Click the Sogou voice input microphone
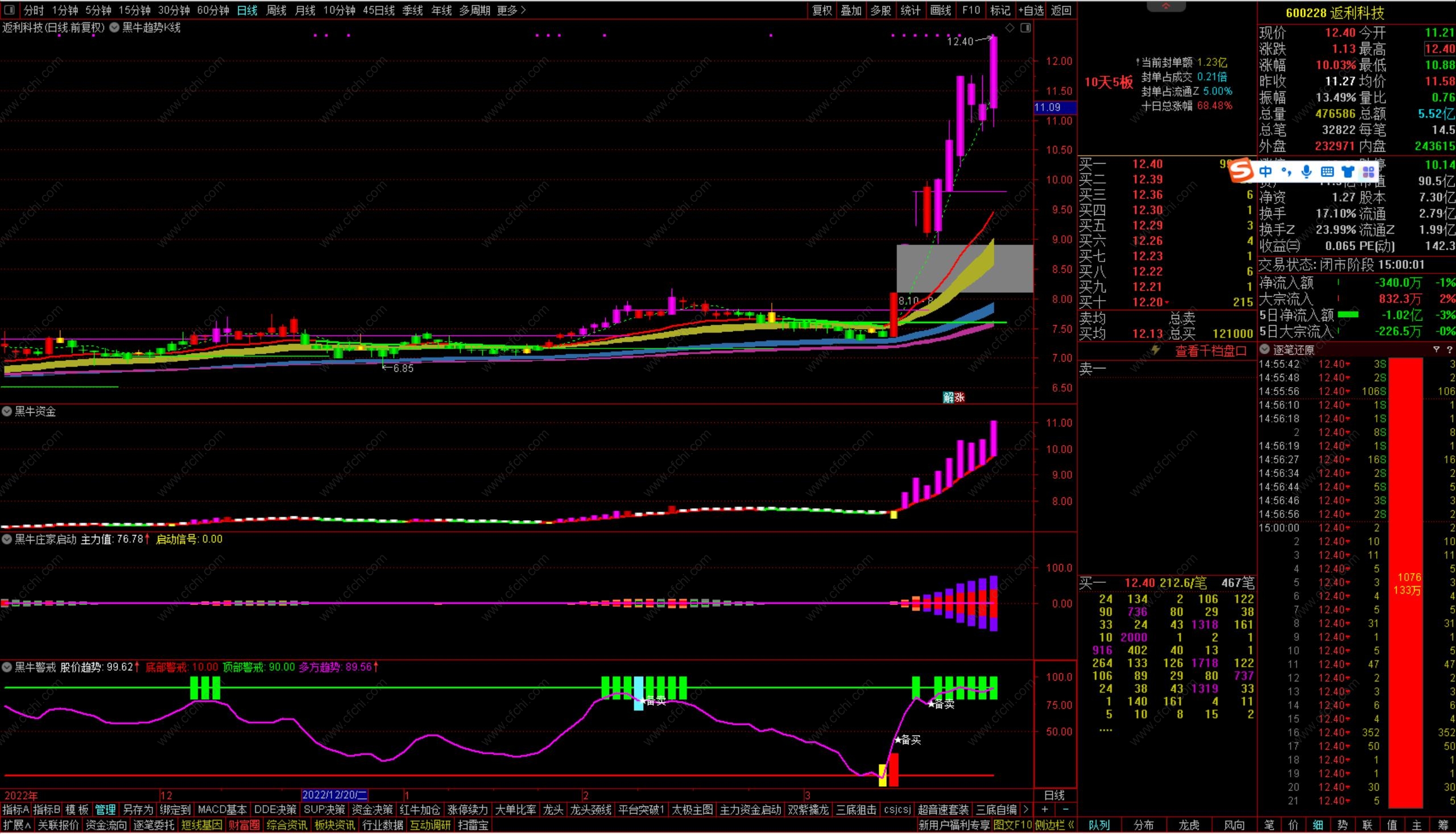Screen dimensions: 1456x834 coord(1306,171)
